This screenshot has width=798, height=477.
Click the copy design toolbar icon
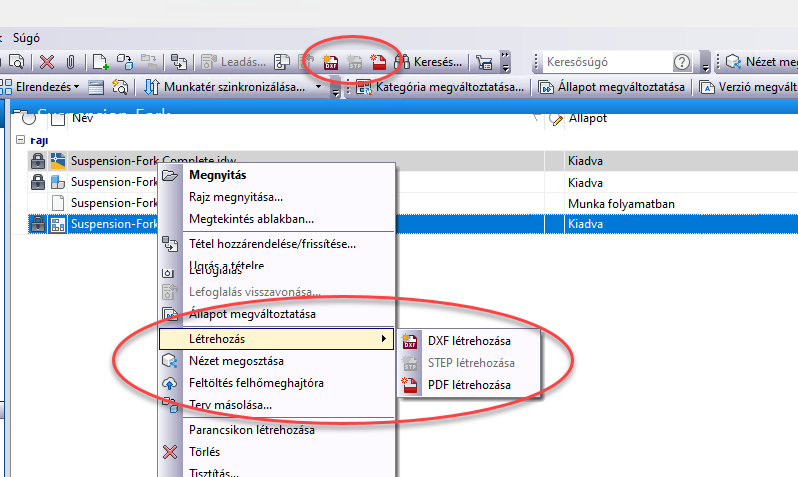pyautogui.click(x=125, y=62)
